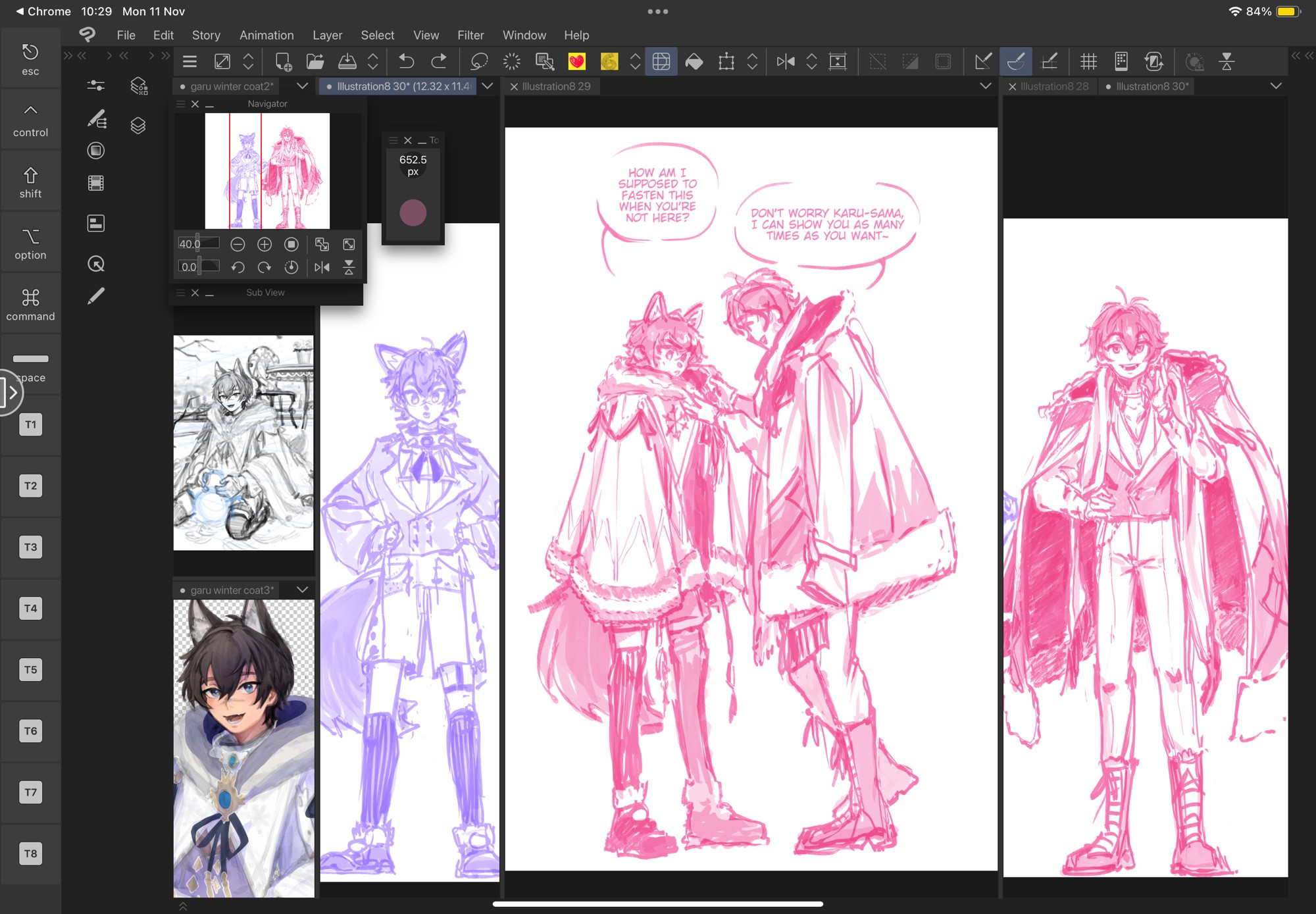Toggle the Snap to Special Ruler icon

1016,62
